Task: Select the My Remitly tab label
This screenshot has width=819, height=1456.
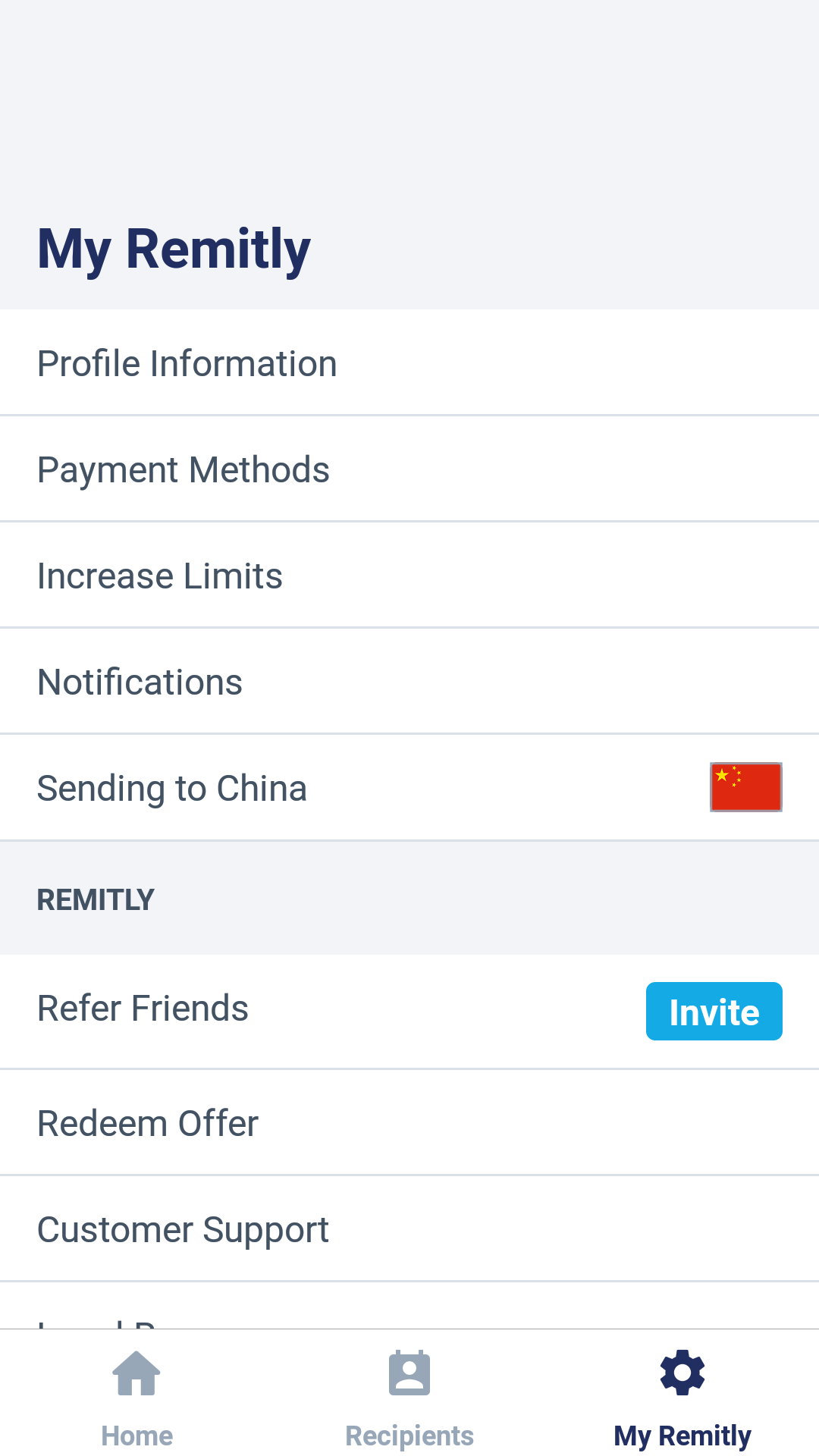Action: (x=682, y=1436)
